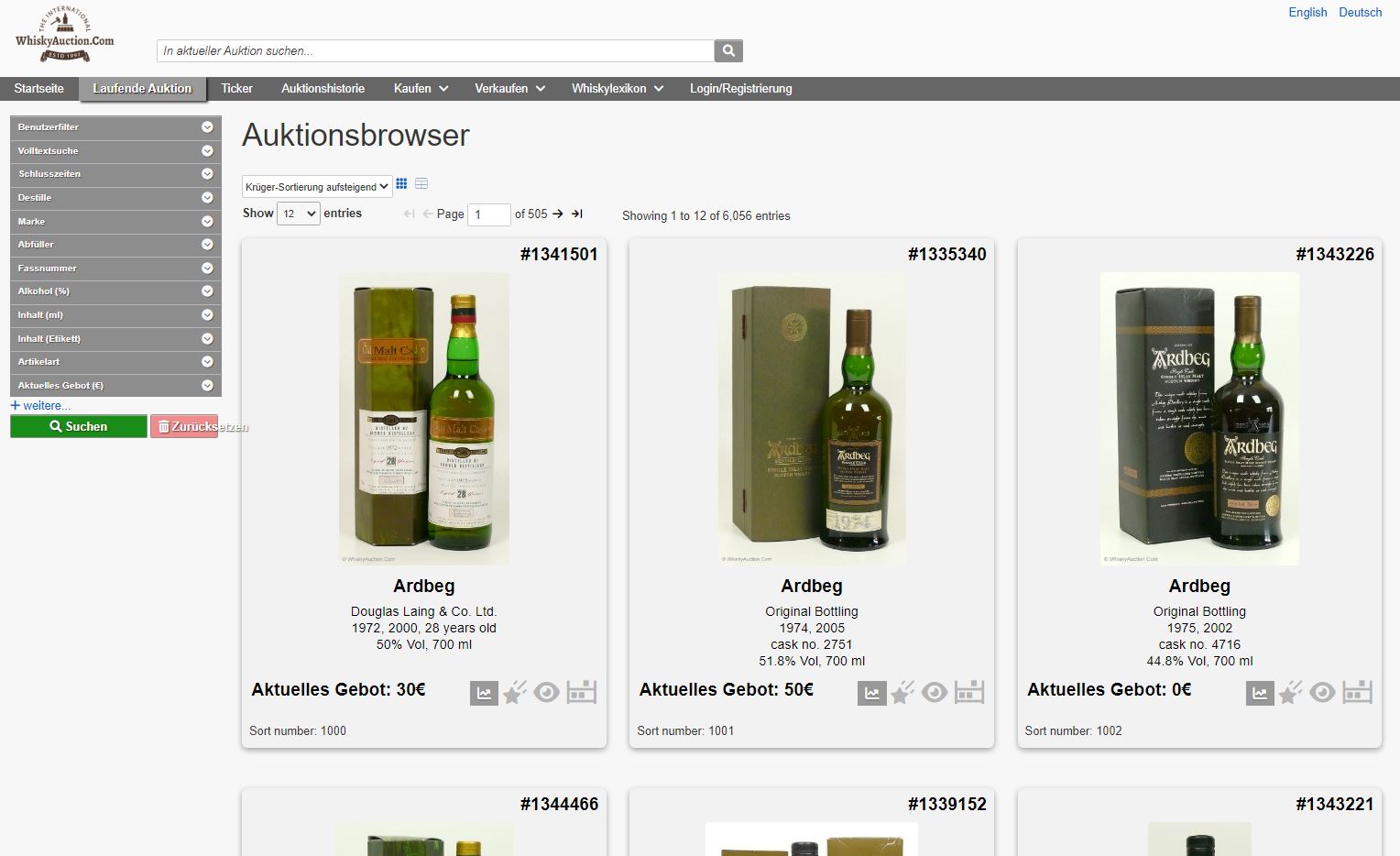Open the Krüger-Sortierung sort dropdown

pyautogui.click(x=317, y=187)
